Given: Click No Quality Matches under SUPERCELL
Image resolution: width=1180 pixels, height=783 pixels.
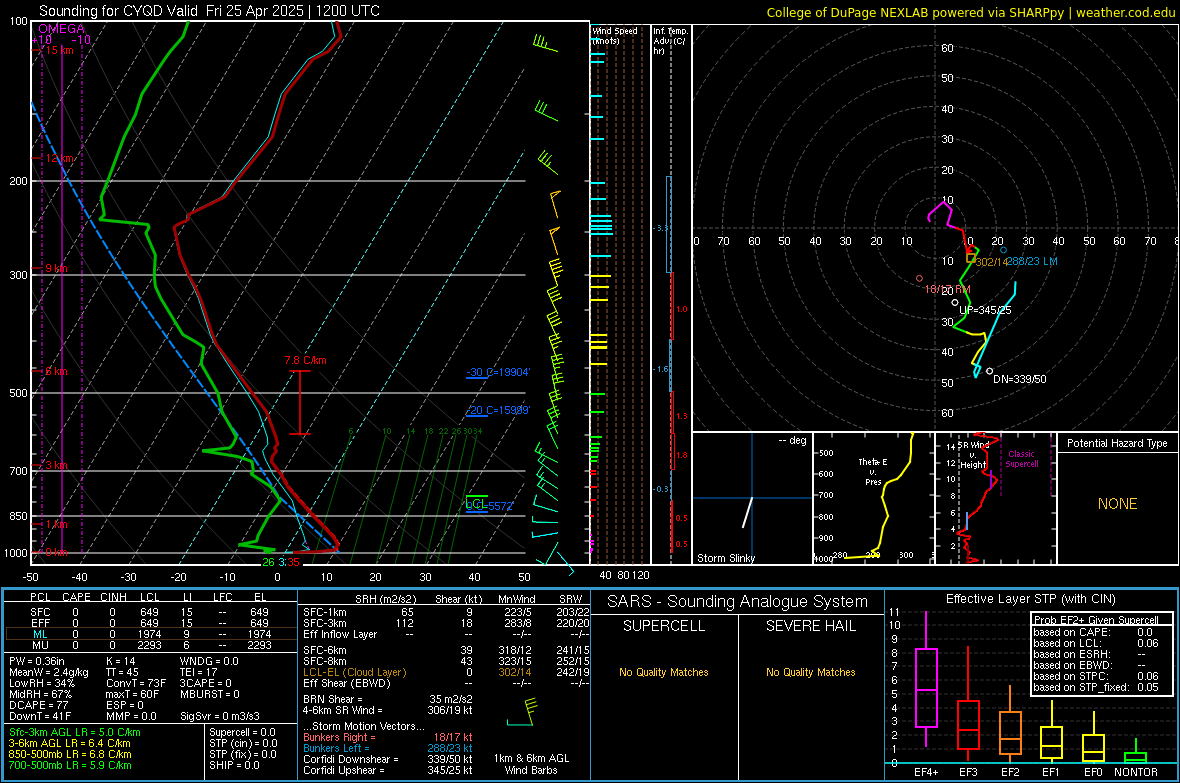Looking at the screenshot, I should pos(664,672).
